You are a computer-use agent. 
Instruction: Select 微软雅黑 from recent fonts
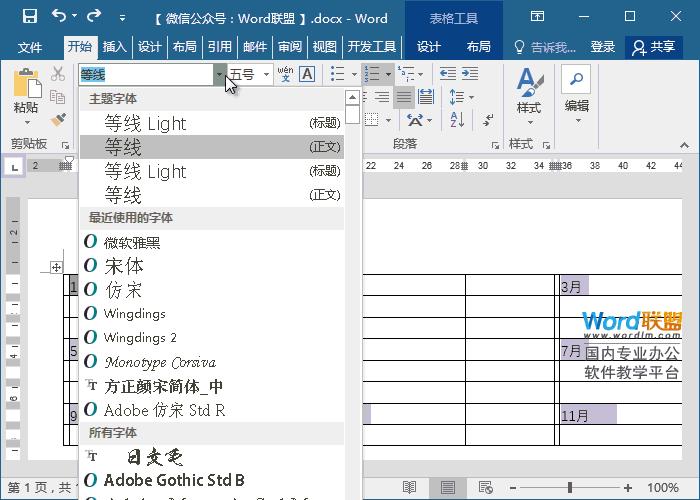[x=212, y=242]
